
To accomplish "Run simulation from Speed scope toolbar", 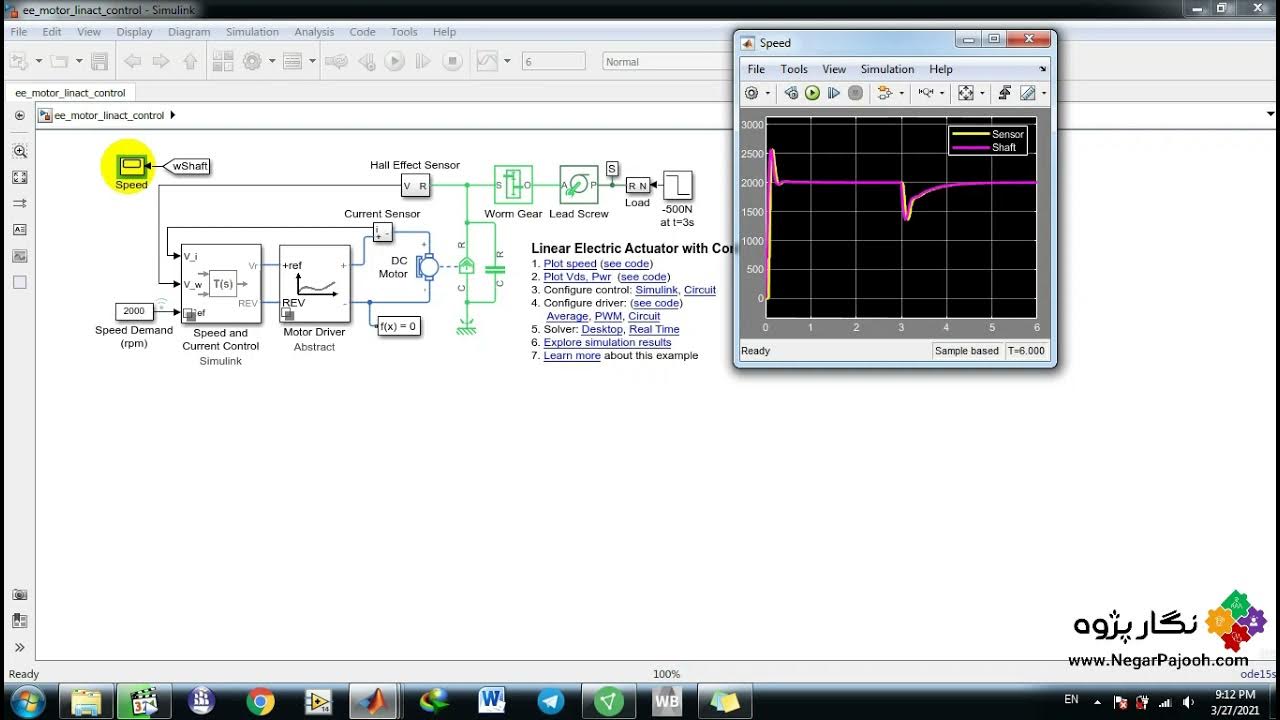I will [812, 93].
